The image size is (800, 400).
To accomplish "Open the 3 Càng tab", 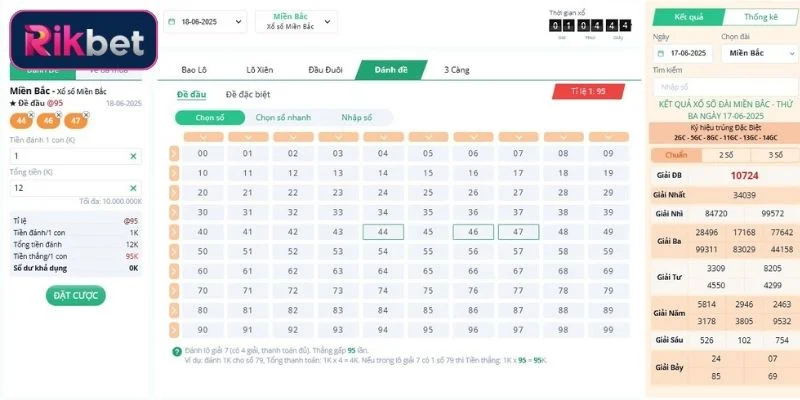I will 457,70.
